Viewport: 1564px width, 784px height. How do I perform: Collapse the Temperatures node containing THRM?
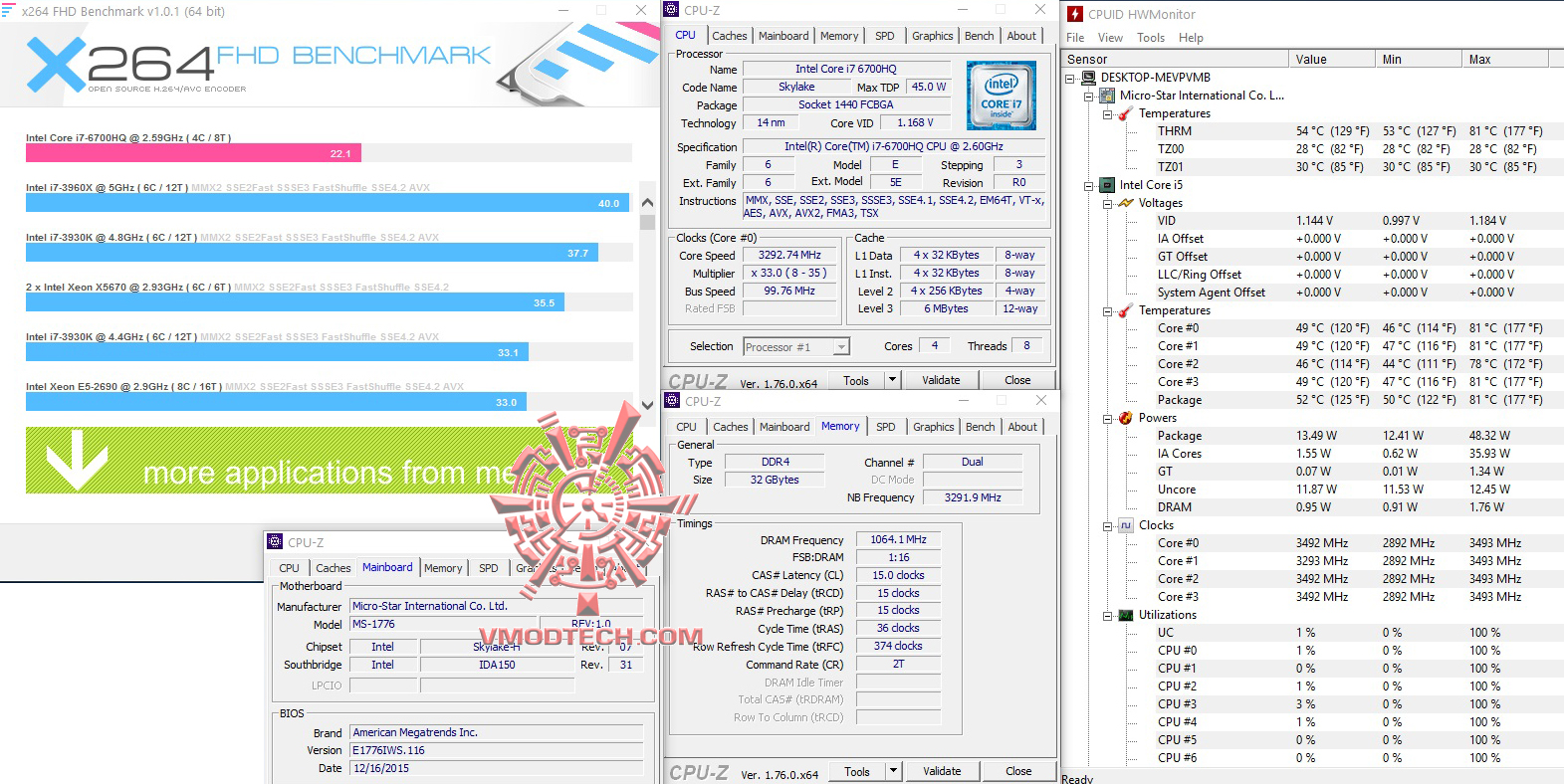(x=1108, y=113)
